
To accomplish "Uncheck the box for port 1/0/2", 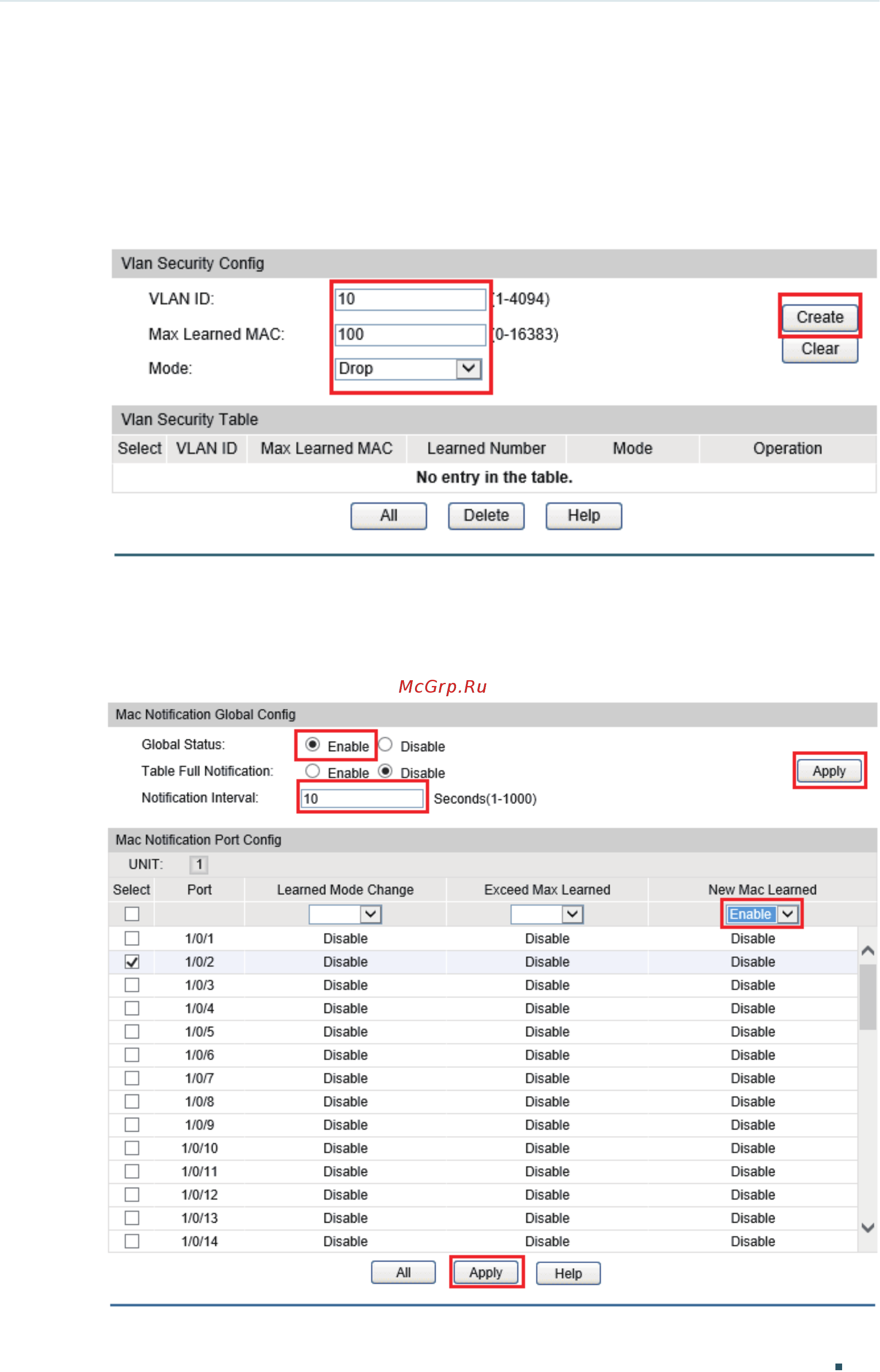I will (x=132, y=962).
